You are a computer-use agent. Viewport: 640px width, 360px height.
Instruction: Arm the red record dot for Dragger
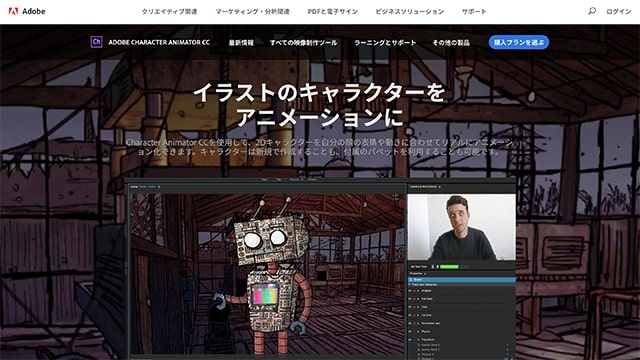point(414,291)
